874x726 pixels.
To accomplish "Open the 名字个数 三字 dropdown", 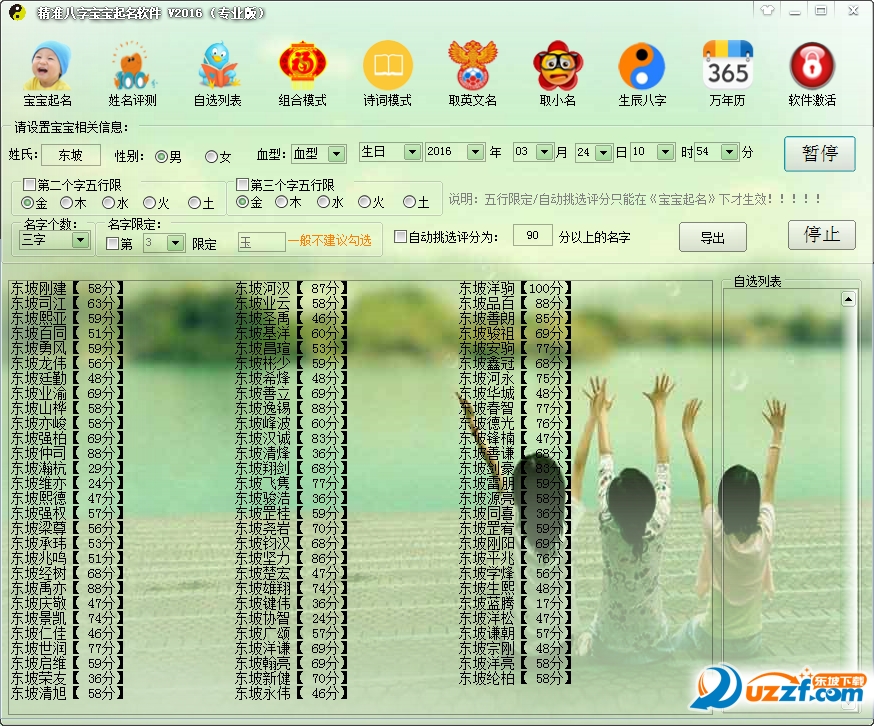I will click(x=81, y=240).
